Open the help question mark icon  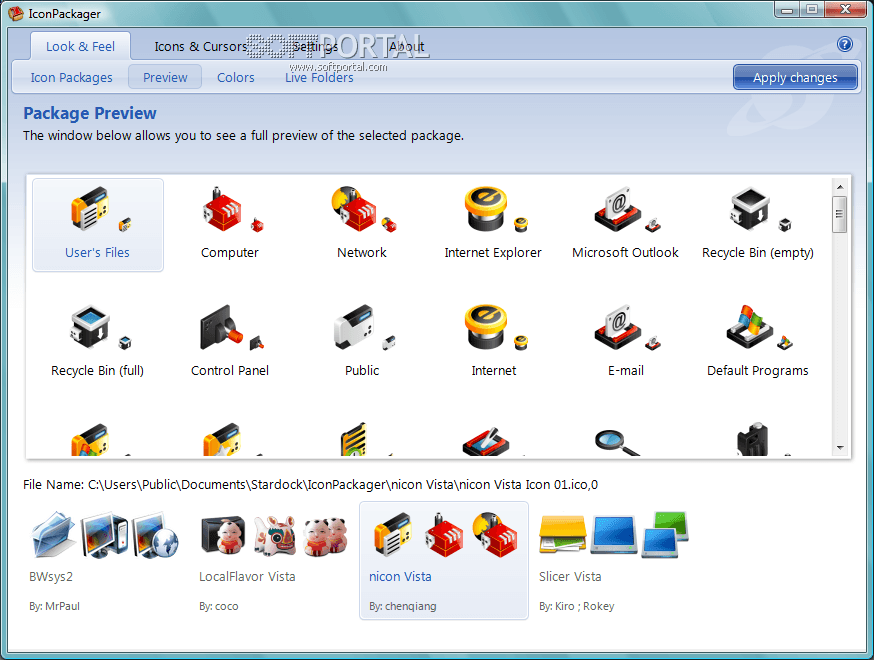[844, 44]
